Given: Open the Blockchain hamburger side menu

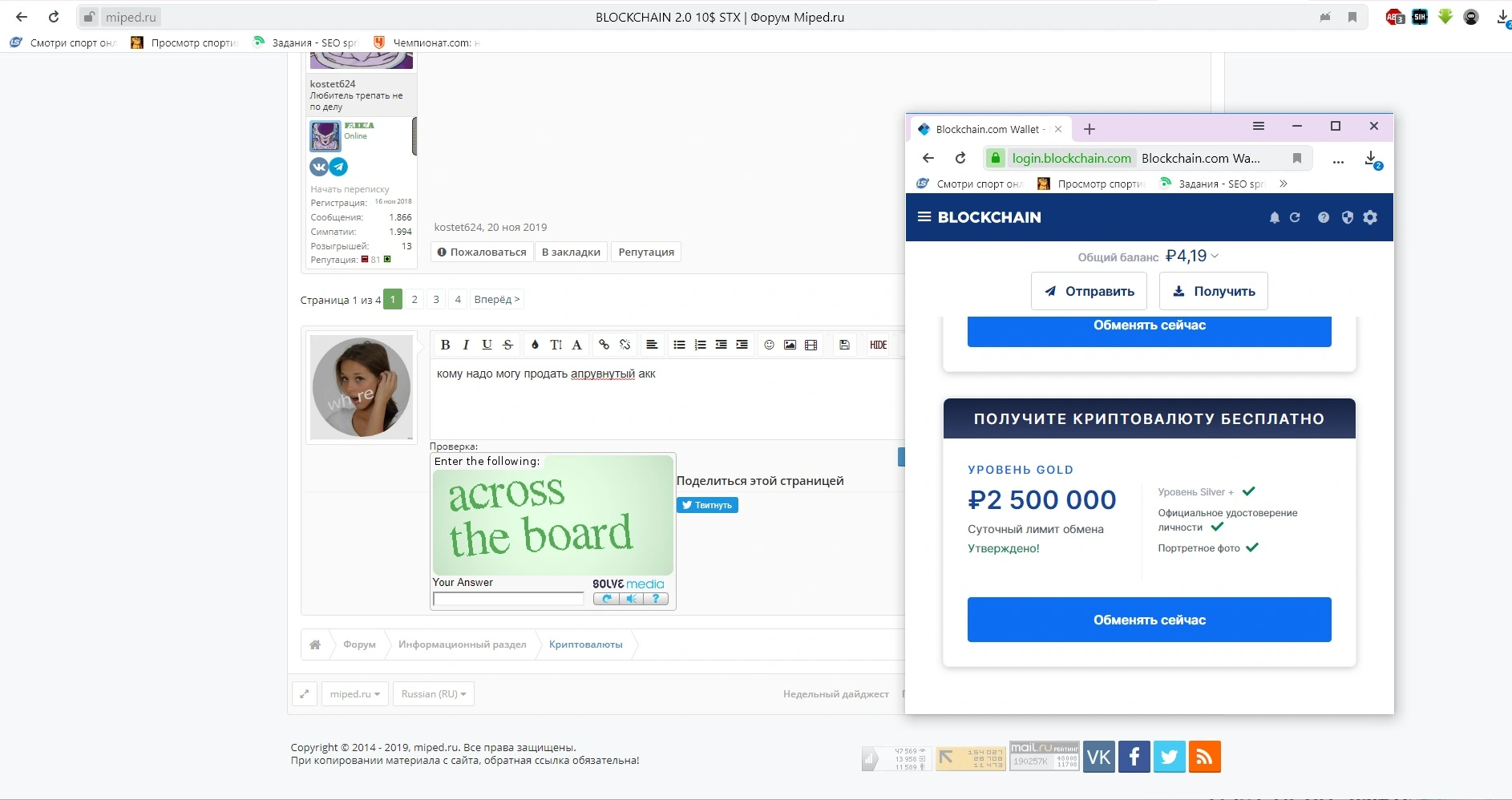Looking at the screenshot, I should 924,217.
